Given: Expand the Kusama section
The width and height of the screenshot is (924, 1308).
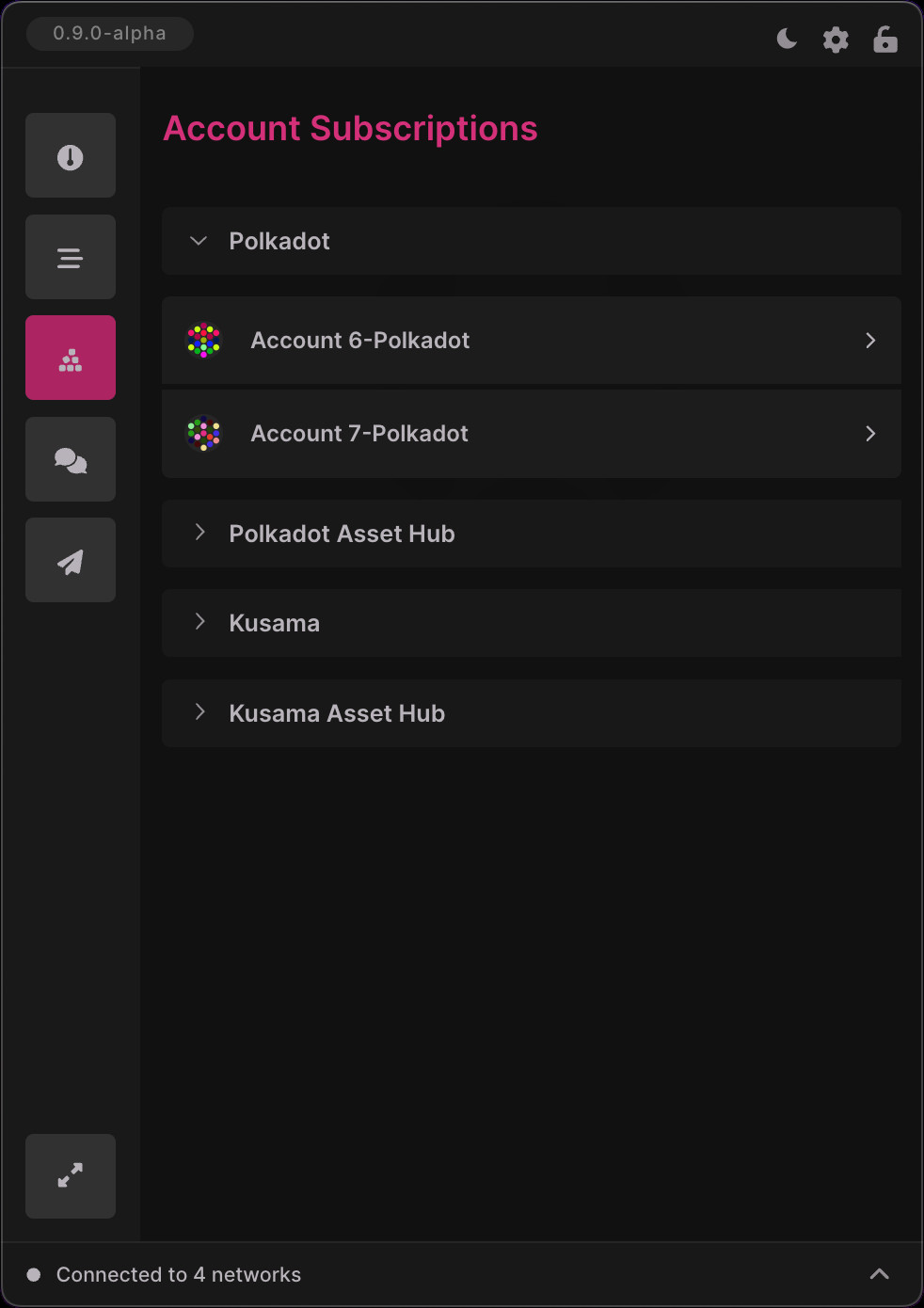Looking at the screenshot, I should point(532,623).
